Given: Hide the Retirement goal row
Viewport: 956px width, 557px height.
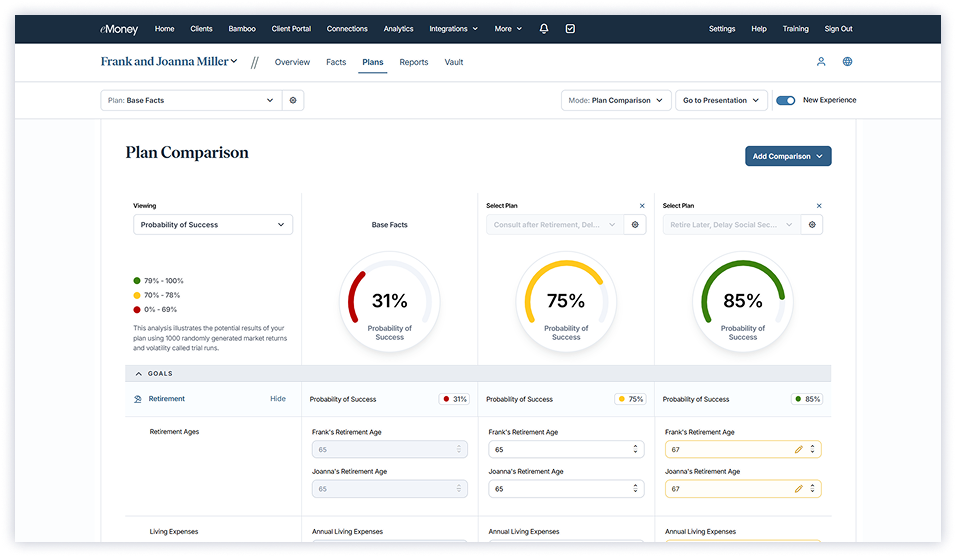Looking at the screenshot, I should (x=277, y=399).
